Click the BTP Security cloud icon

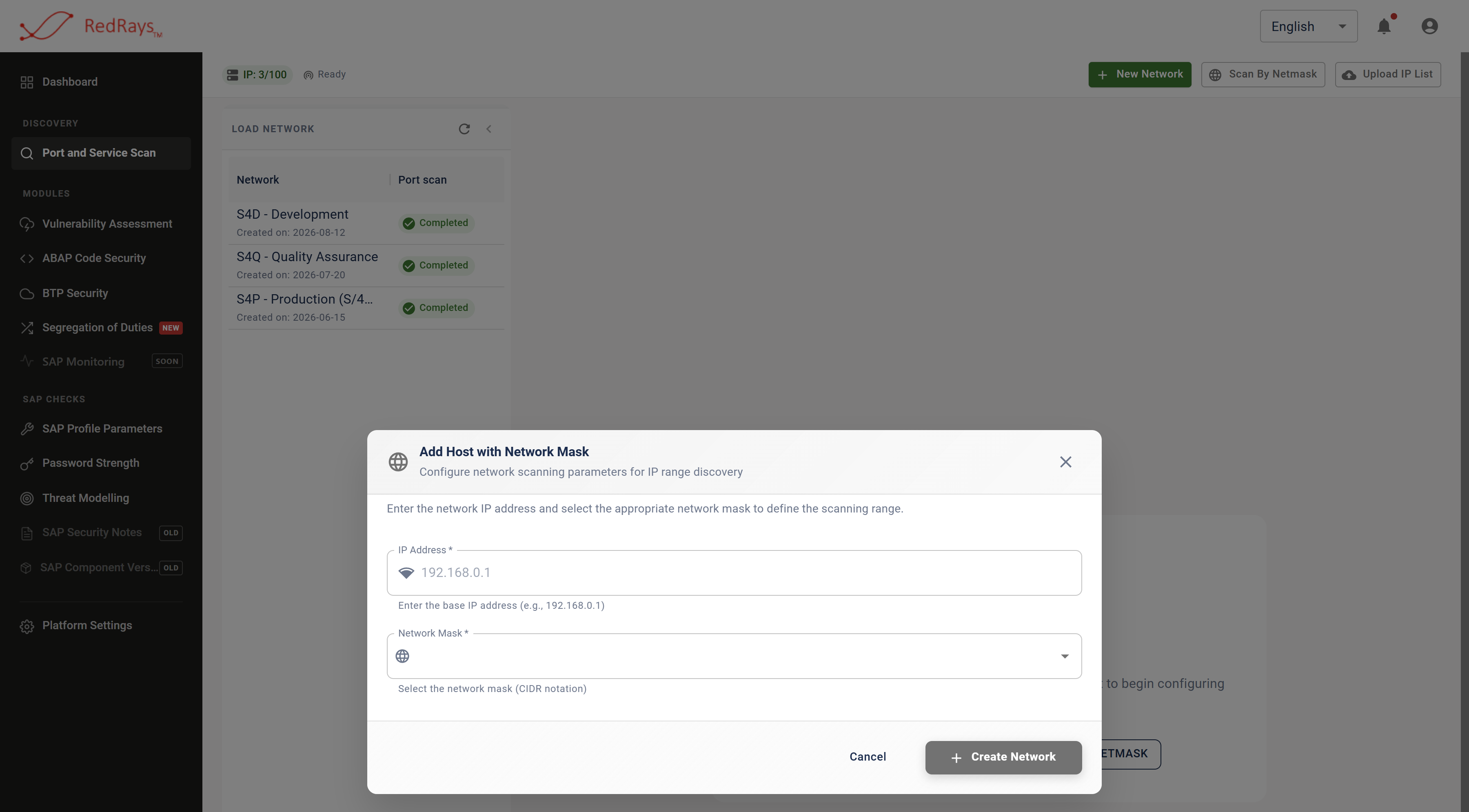(27, 294)
